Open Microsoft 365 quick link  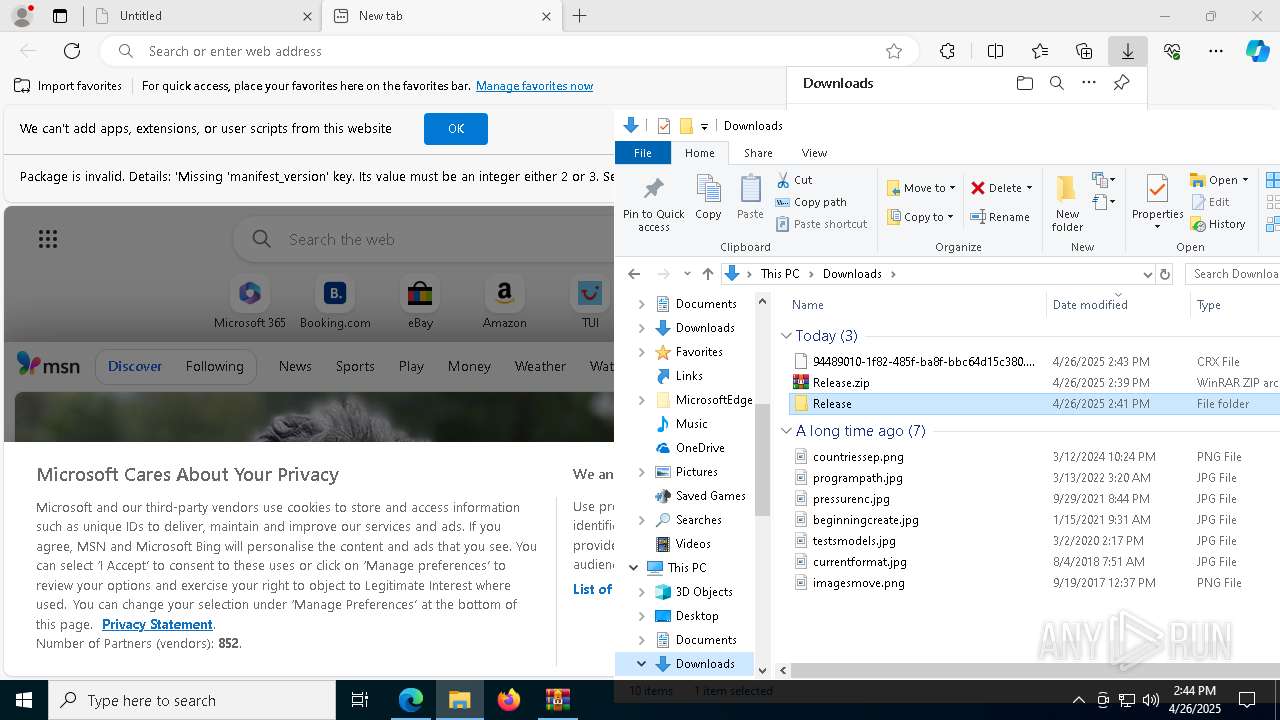(x=249, y=304)
